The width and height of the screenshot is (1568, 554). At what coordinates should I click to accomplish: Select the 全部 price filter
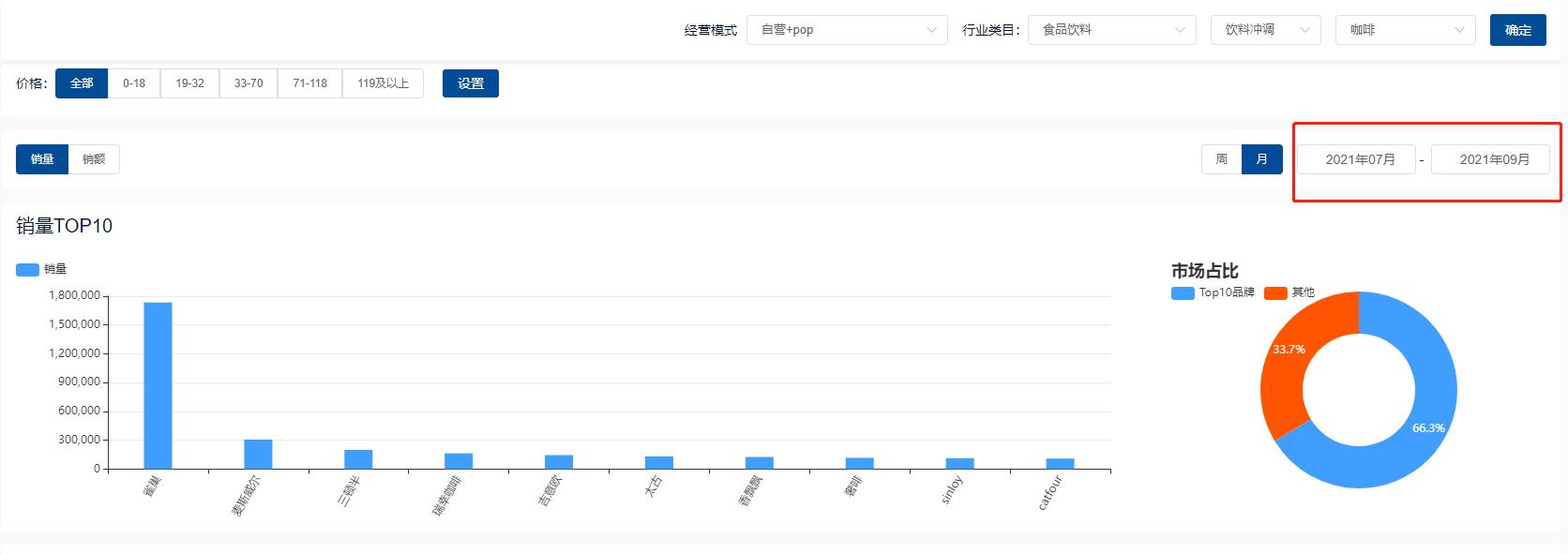(x=82, y=83)
